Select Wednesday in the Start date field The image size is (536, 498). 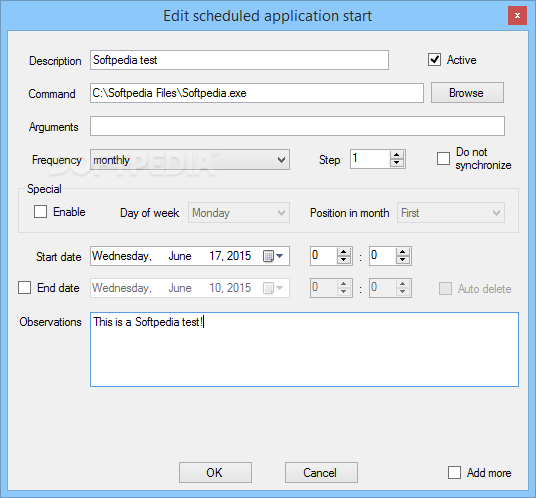pos(122,256)
